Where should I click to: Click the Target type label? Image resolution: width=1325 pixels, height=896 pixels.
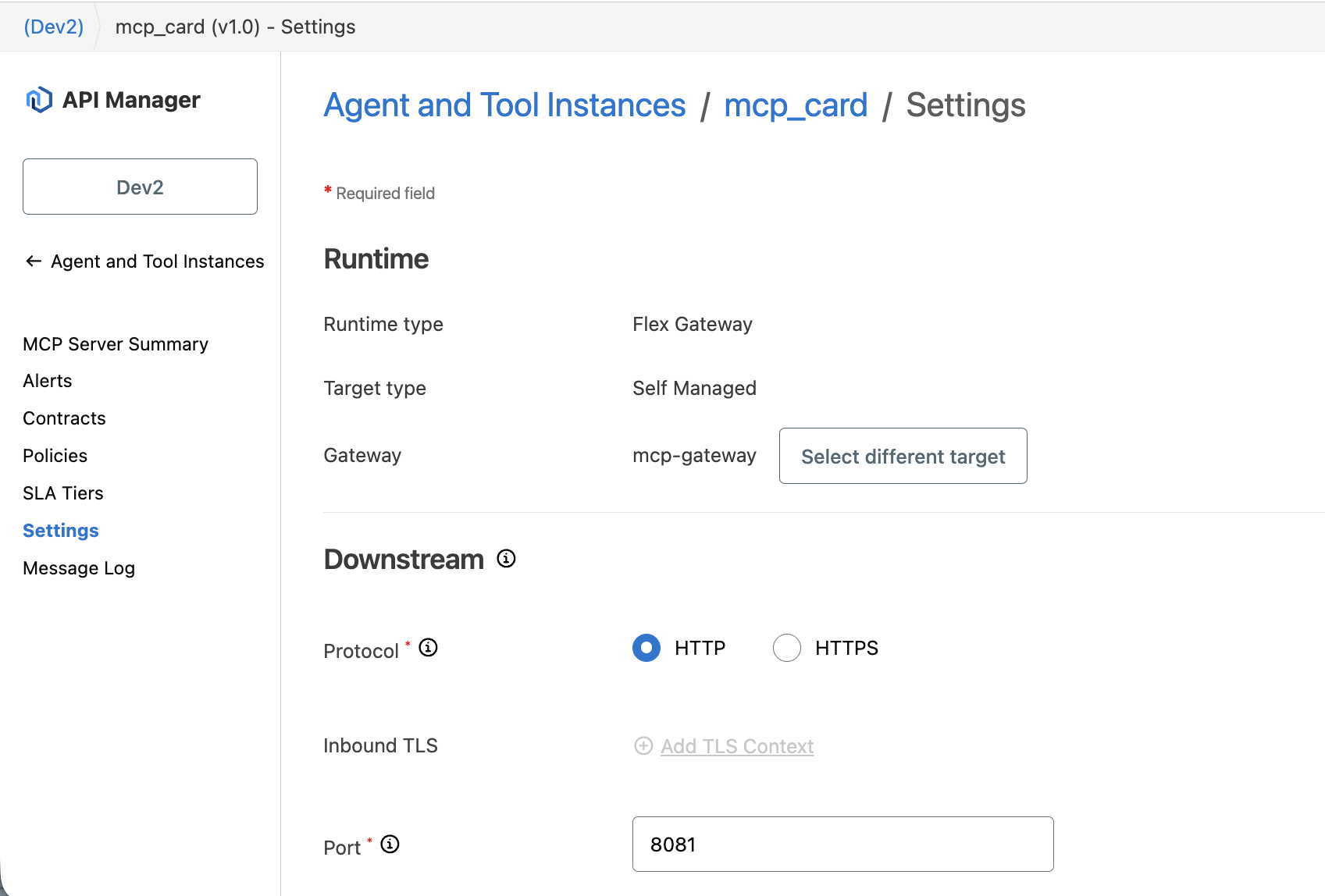point(375,388)
